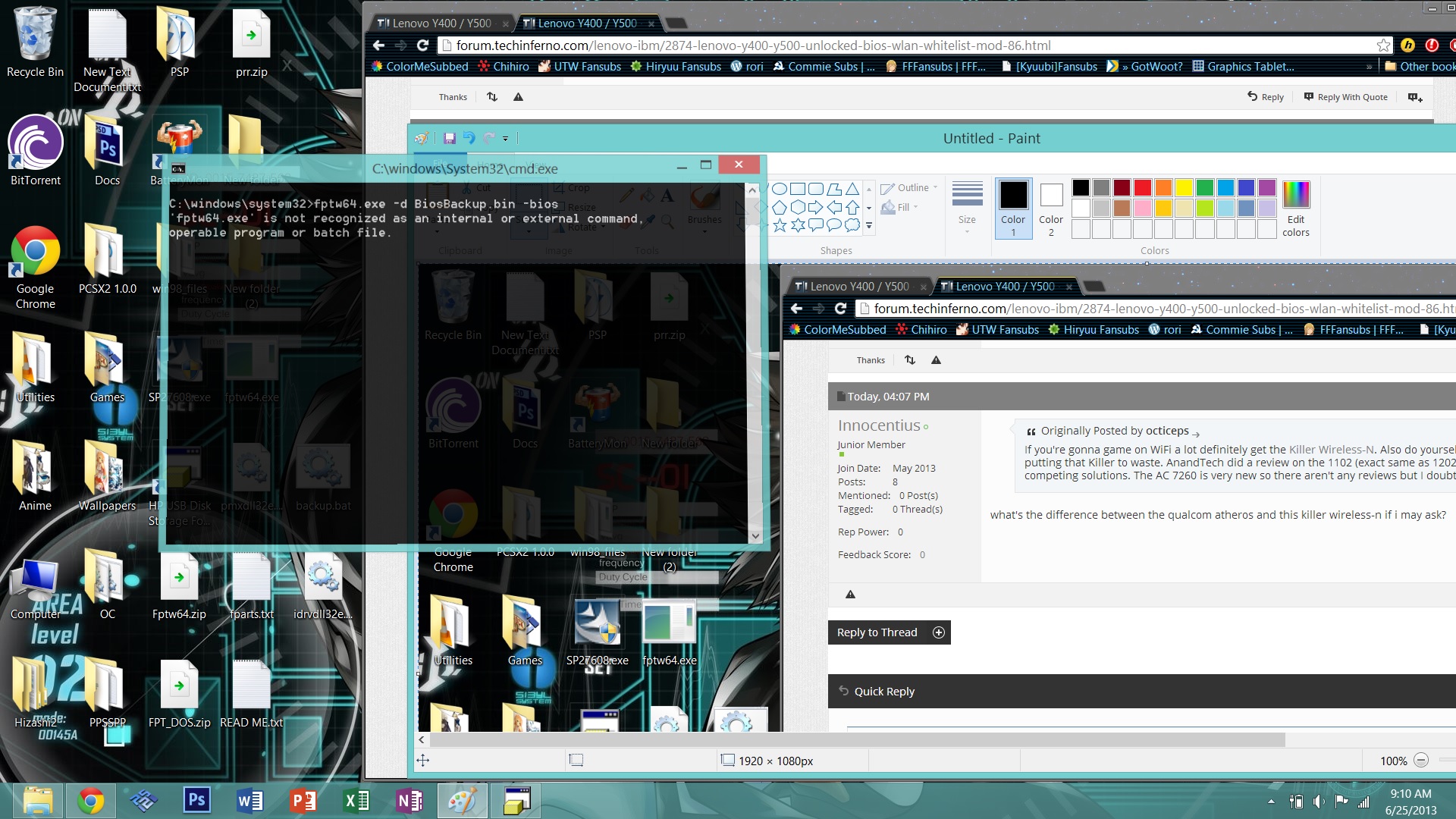
Task: Open the Other bookmarks folder
Action: (1420, 67)
